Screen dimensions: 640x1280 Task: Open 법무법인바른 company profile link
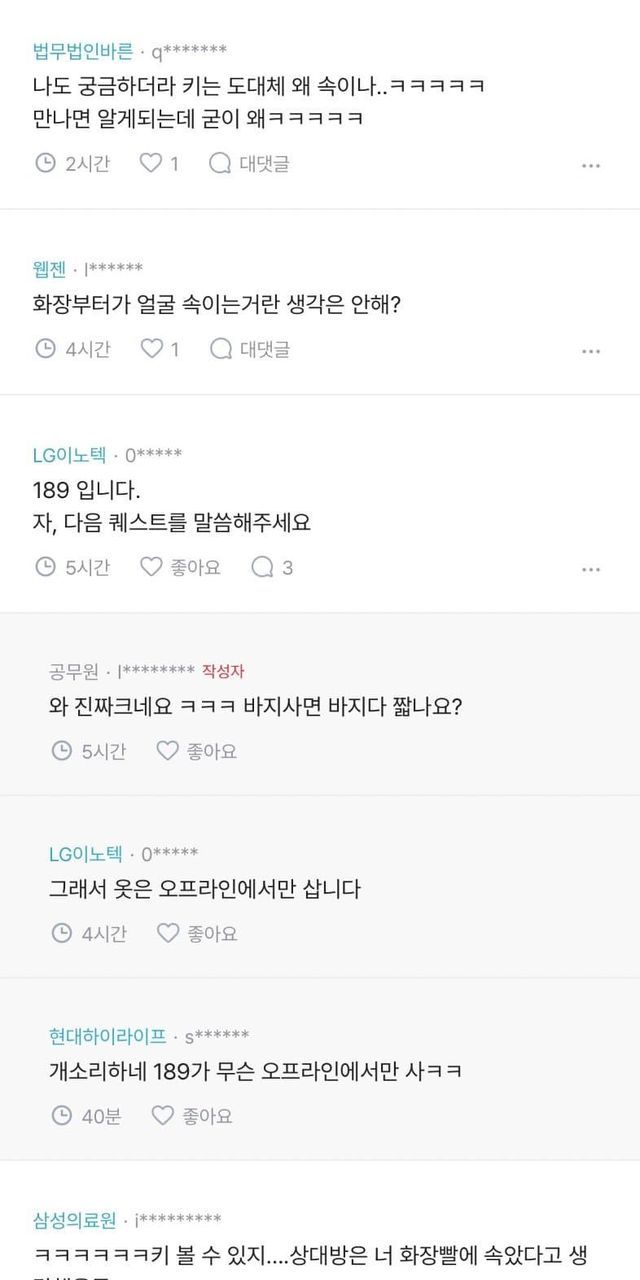(83, 50)
